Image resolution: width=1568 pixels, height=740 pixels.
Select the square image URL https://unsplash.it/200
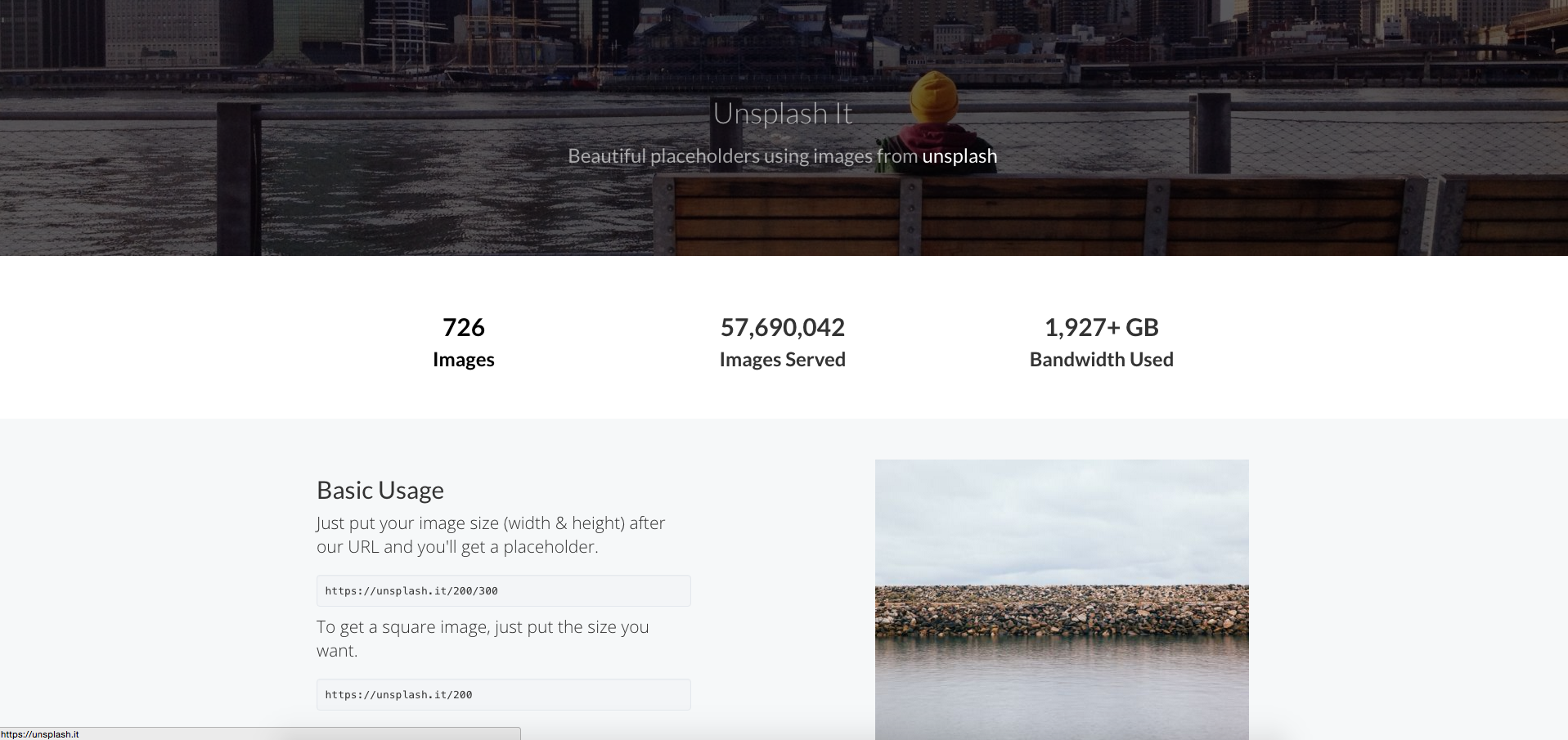pyautogui.click(x=399, y=694)
